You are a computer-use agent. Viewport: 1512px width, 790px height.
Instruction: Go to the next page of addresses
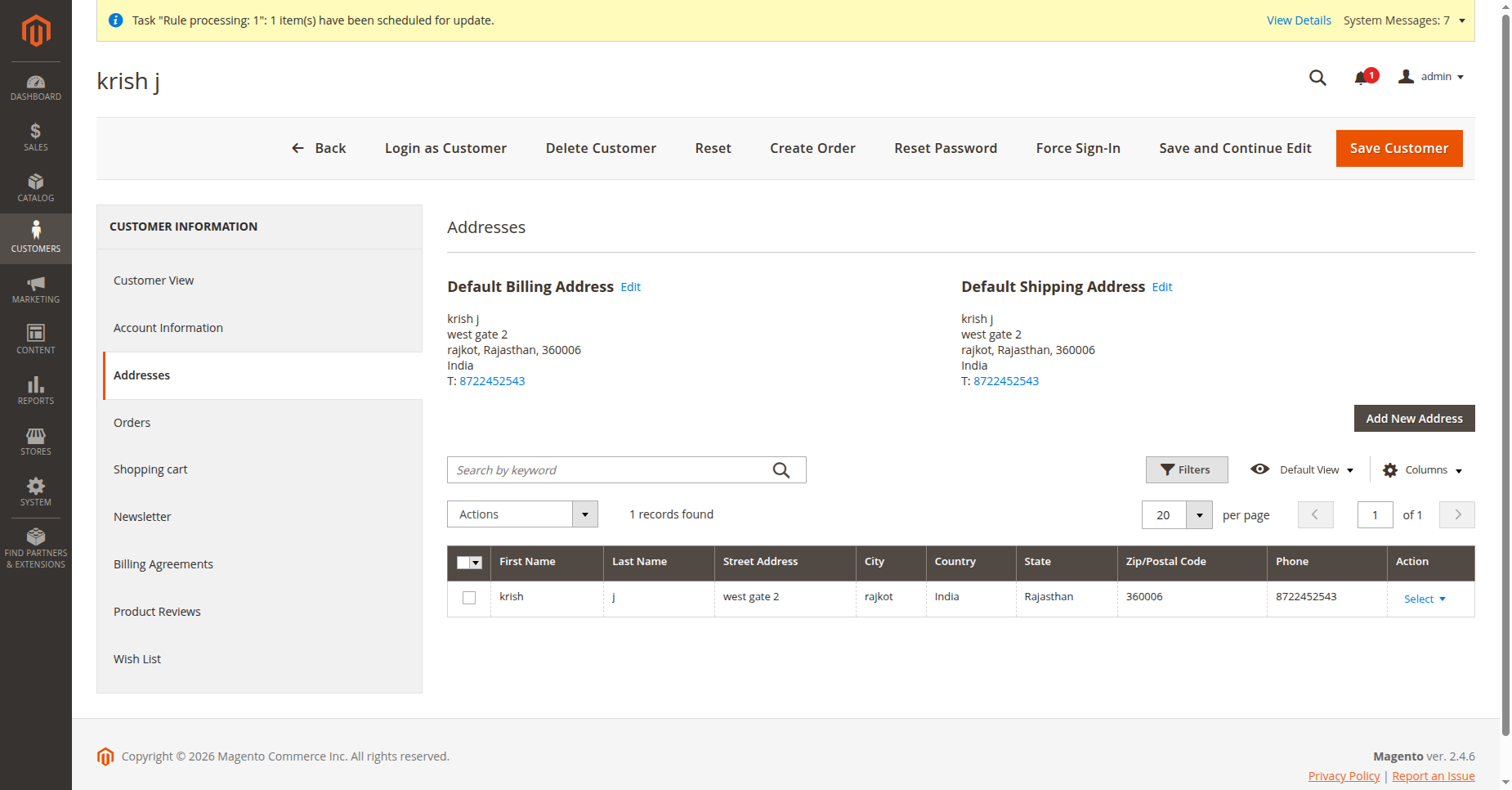1457,515
